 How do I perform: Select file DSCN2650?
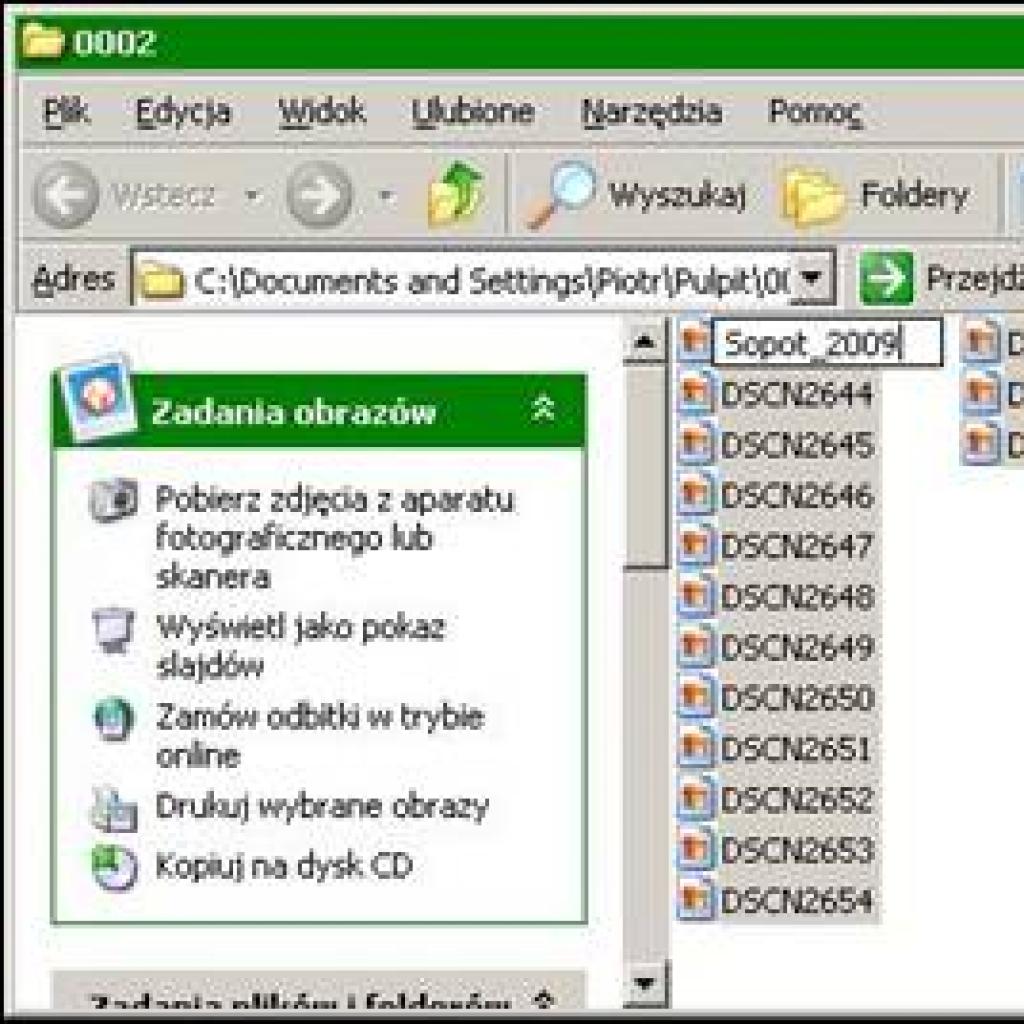(x=797, y=698)
